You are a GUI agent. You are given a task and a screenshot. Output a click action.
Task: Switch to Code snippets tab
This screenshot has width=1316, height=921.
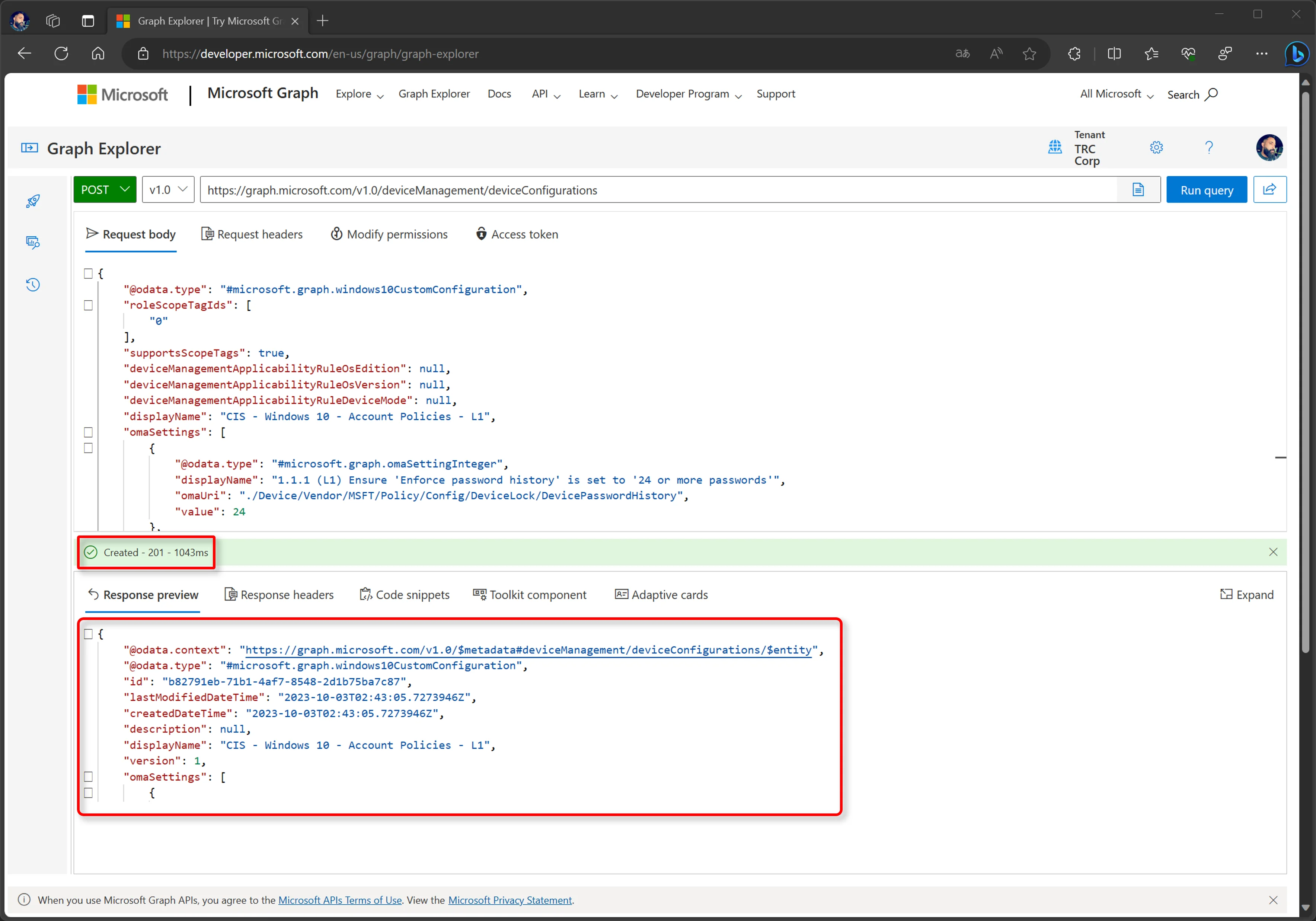pyautogui.click(x=404, y=595)
